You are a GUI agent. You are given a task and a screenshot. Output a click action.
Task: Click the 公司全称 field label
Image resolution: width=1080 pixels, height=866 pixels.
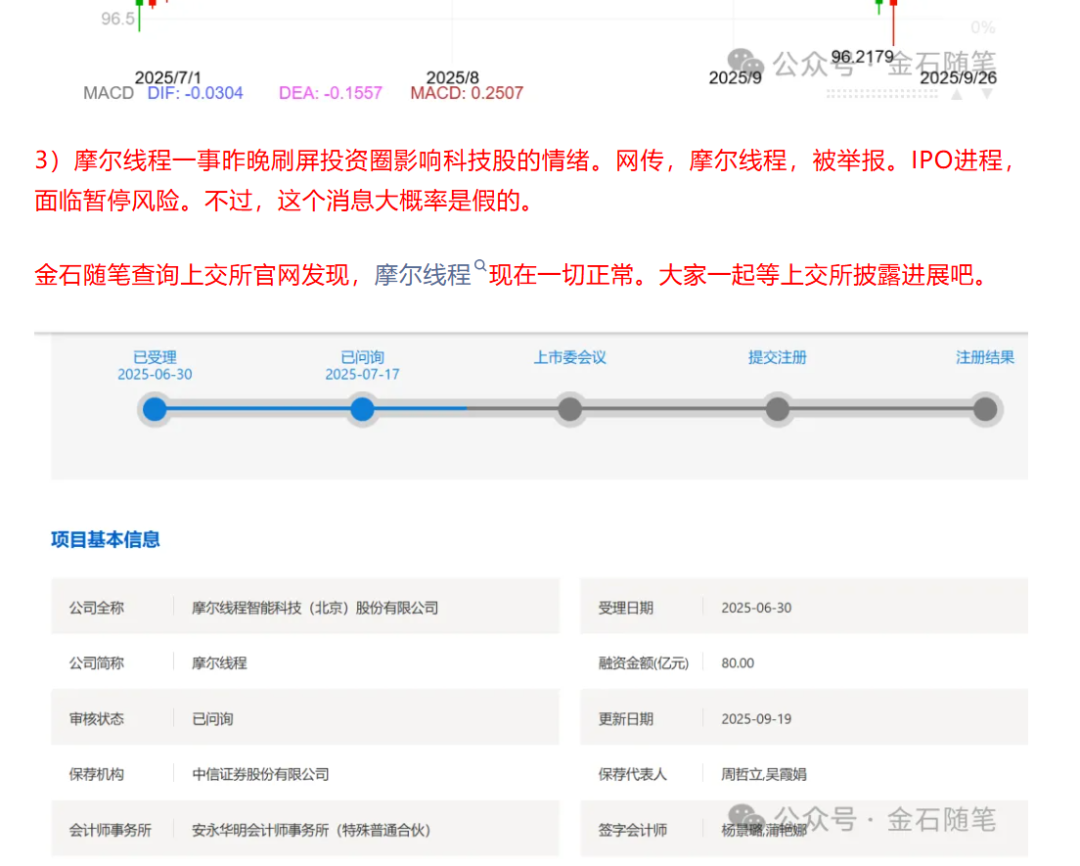[x=96, y=608]
